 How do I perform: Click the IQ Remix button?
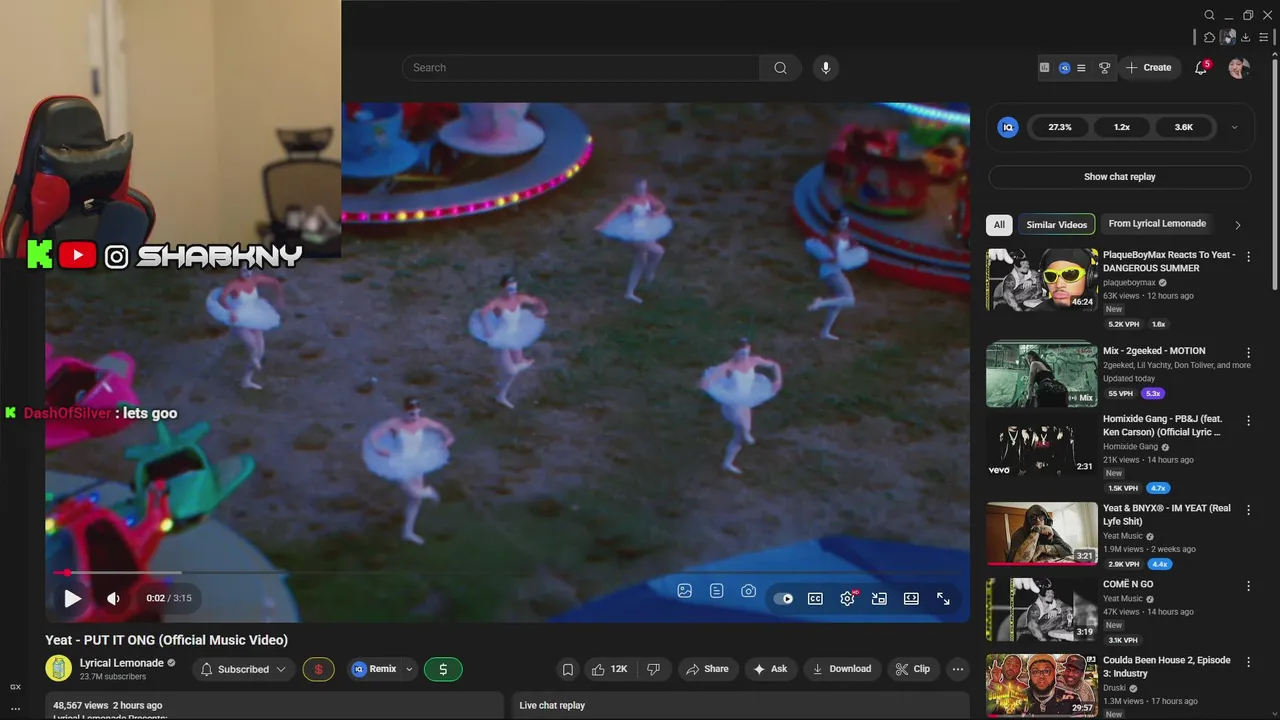374,669
